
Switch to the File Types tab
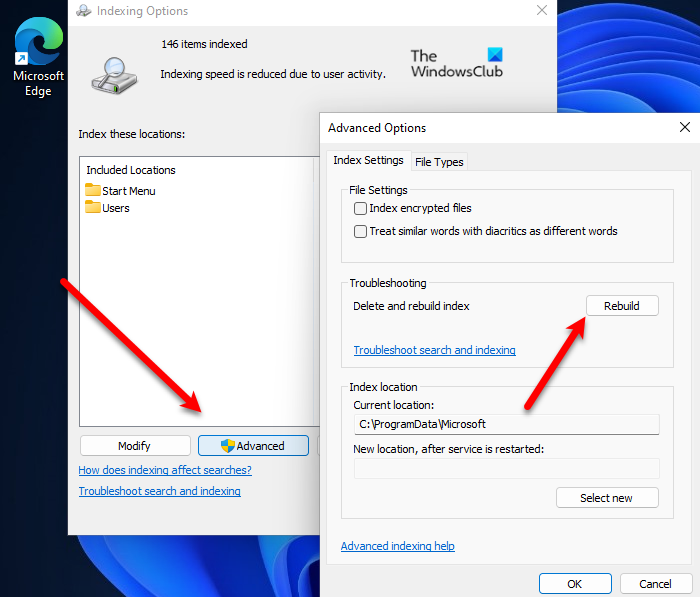(x=439, y=162)
